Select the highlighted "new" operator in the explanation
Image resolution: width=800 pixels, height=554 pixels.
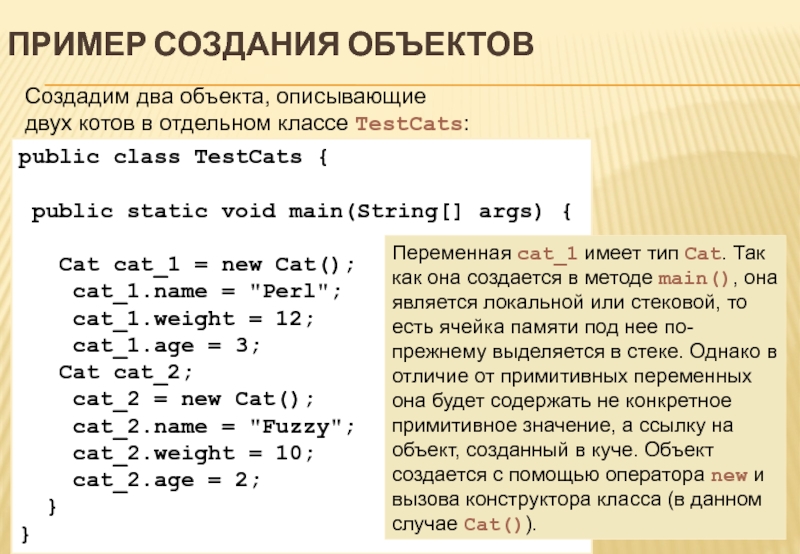[x=725, y=474]
